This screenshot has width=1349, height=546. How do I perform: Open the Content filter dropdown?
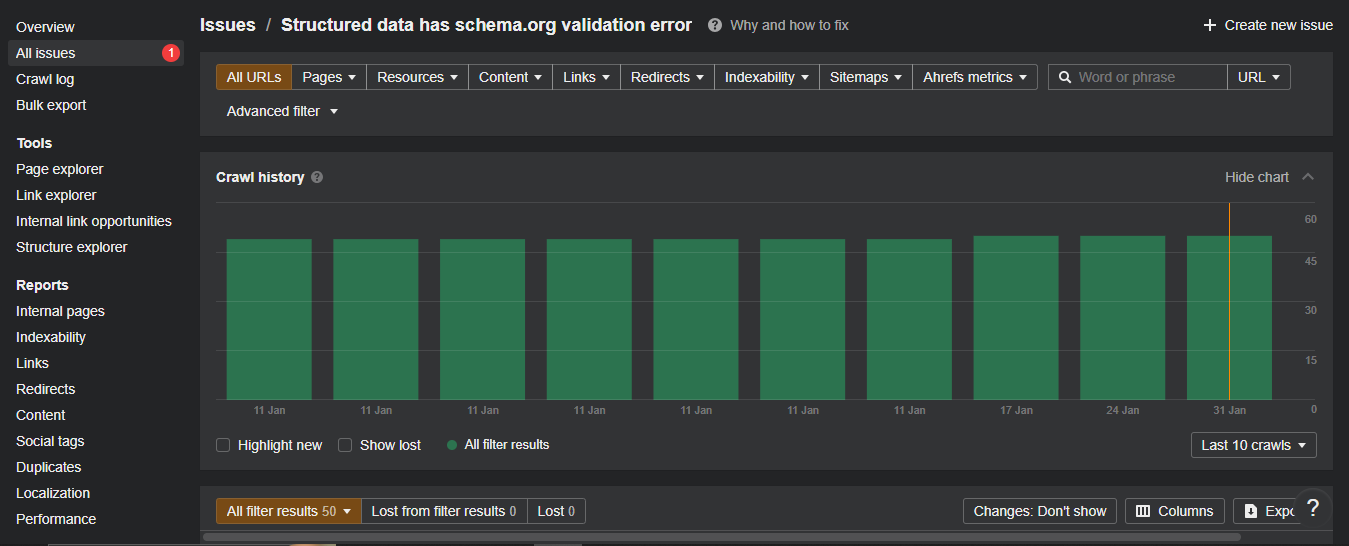(510, 77)
